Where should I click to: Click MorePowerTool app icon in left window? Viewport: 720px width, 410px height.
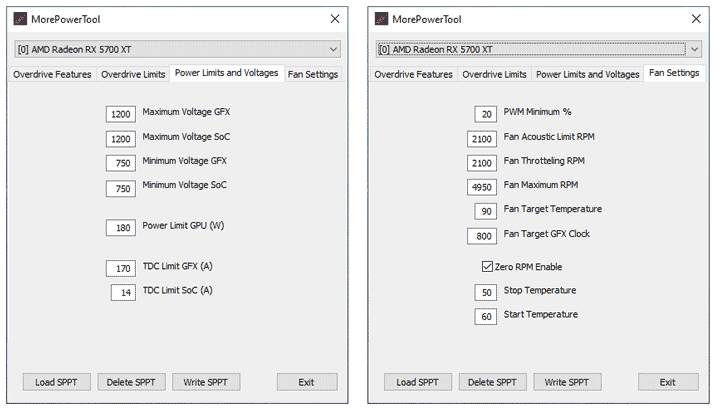tap(20, 19)
